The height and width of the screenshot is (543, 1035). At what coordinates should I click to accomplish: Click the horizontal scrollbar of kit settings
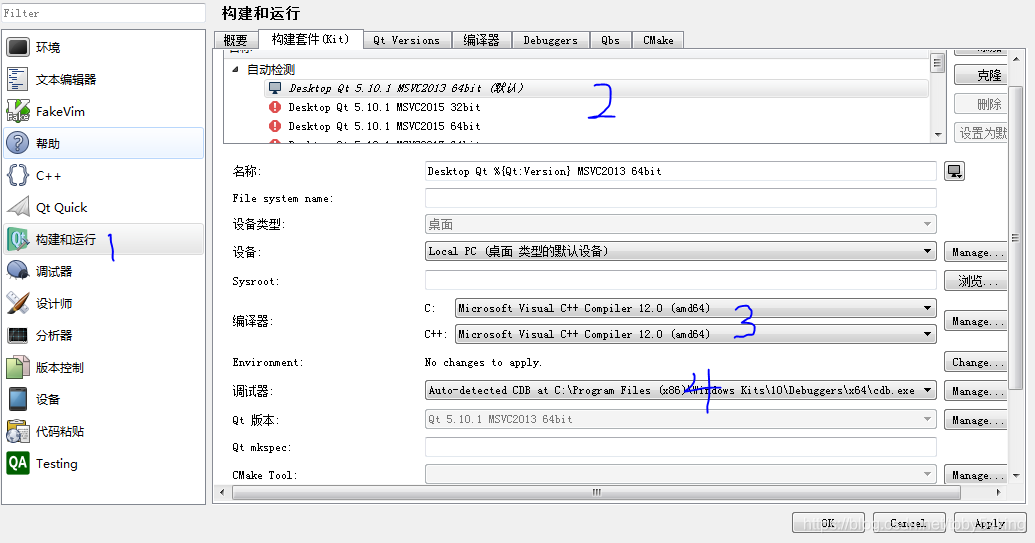(x=596, y=492)
